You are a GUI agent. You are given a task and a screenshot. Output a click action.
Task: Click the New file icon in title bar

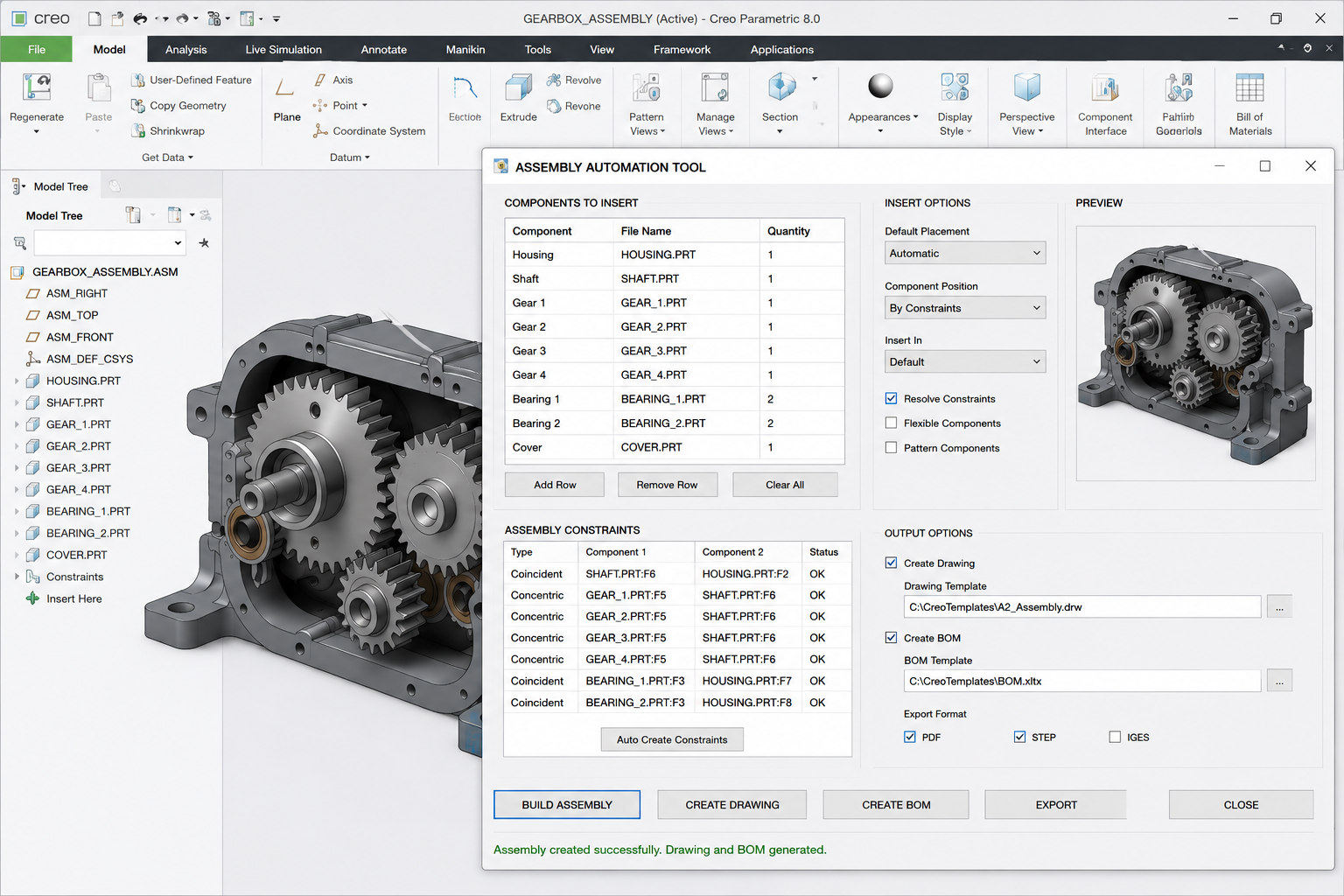[94, 18]
